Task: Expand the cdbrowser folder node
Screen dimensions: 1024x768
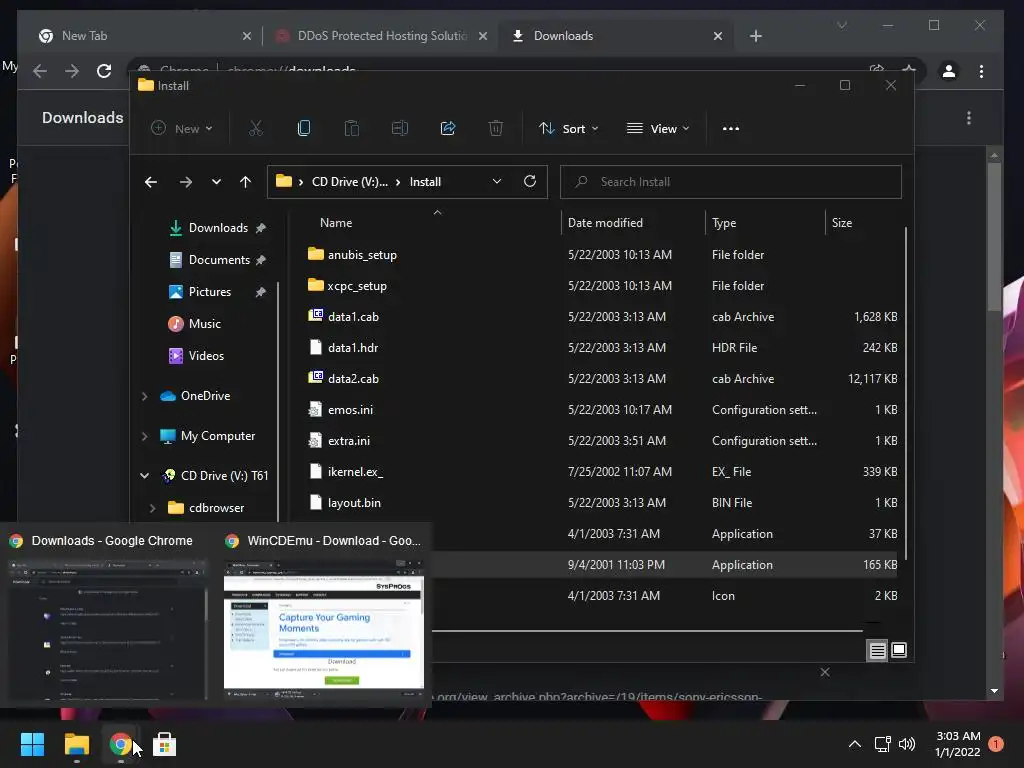Action: 152,508
